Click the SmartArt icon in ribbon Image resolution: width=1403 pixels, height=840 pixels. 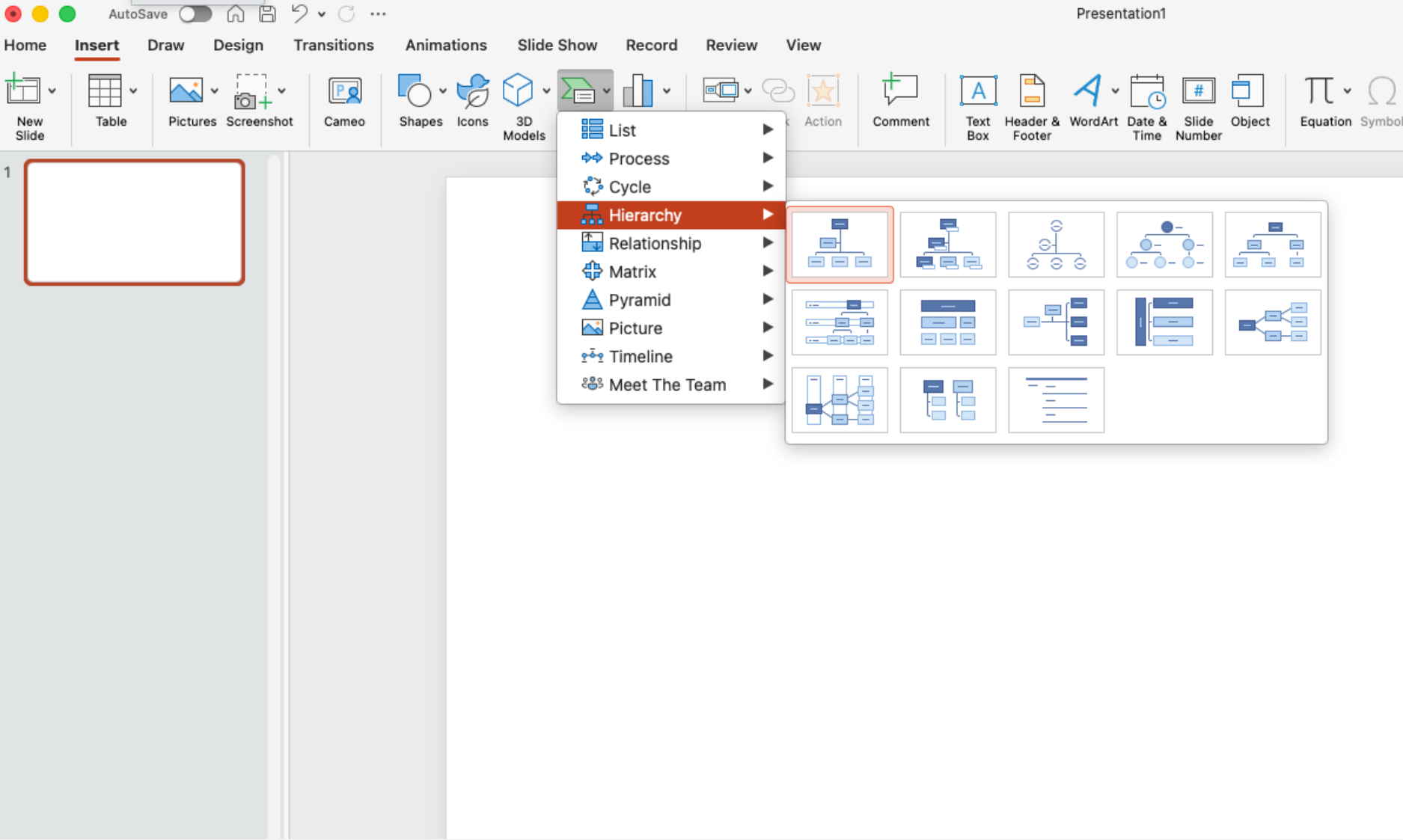coord(578,91)
